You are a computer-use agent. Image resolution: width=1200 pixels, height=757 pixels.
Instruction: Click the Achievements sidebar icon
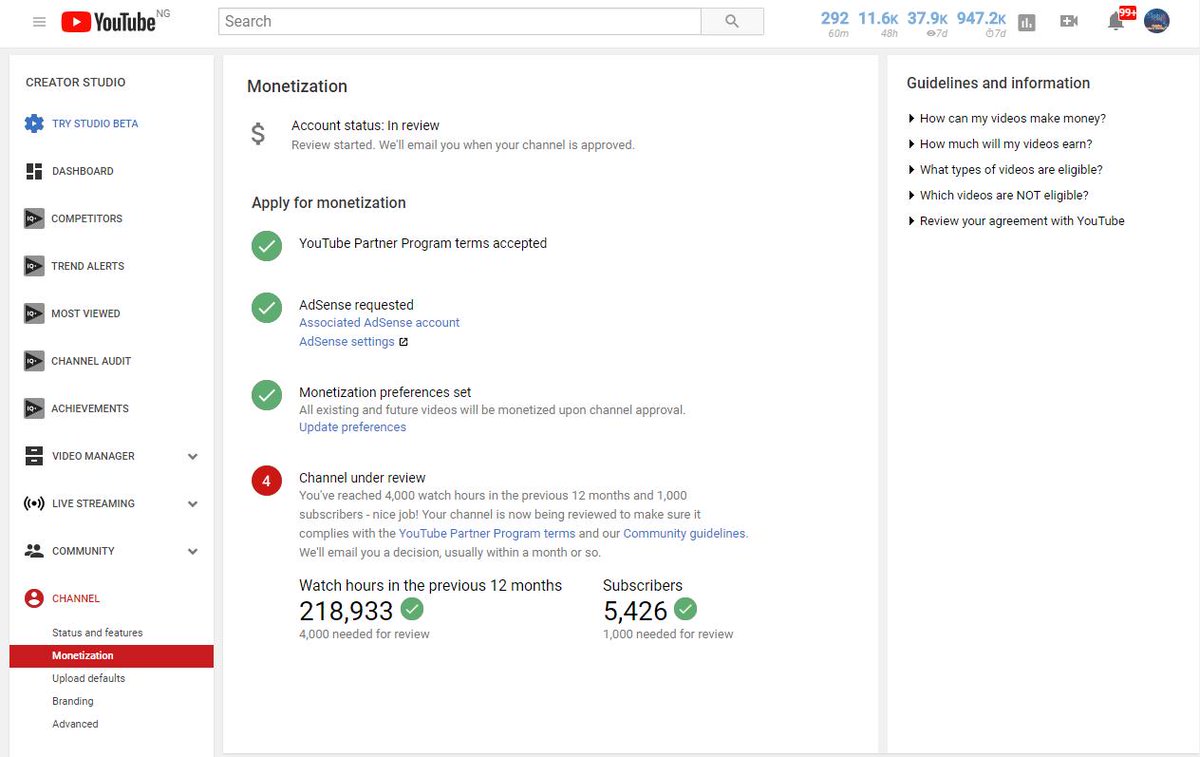coord(34,409)
